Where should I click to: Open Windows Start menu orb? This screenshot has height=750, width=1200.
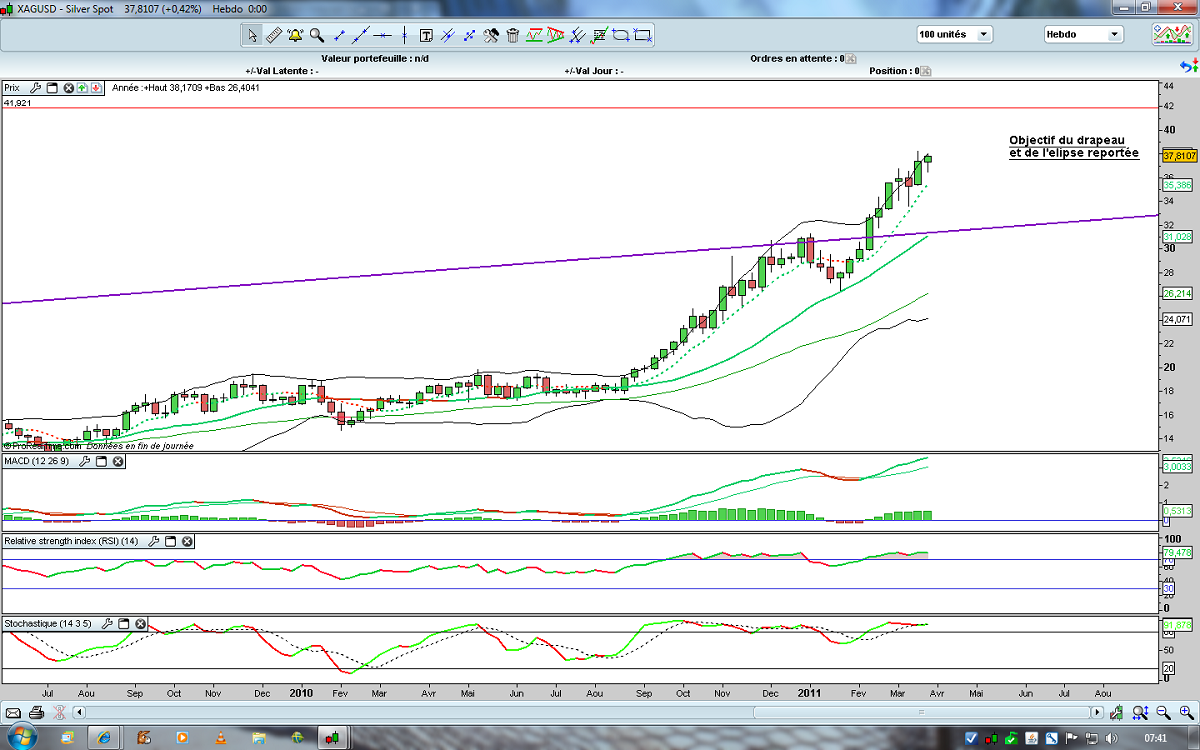coord(21,738)
